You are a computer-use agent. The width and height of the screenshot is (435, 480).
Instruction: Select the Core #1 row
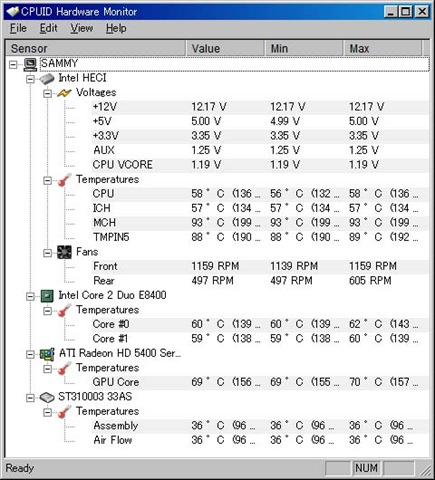(x=260, y=339)
